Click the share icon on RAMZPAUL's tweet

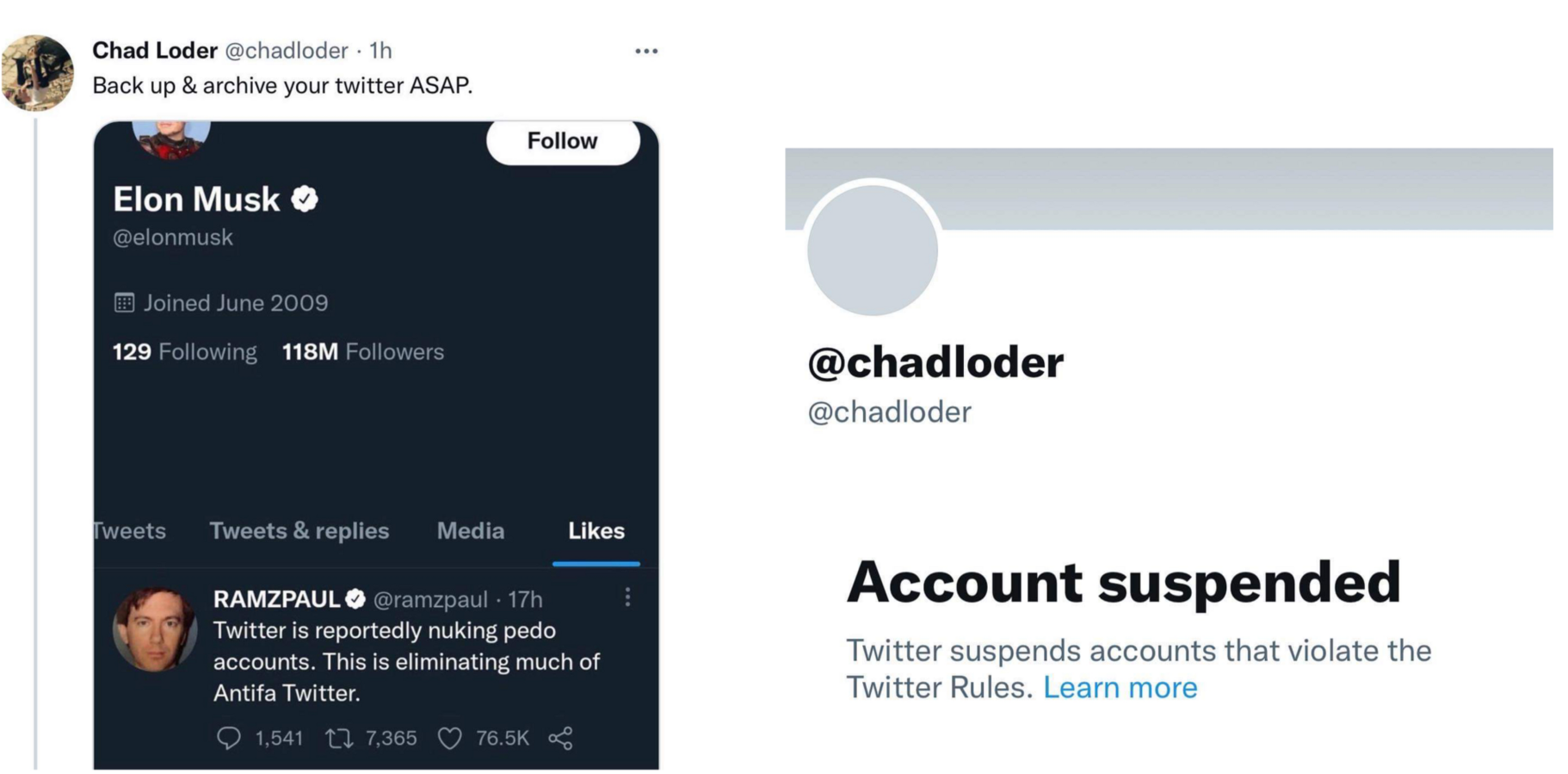[560, 738]
